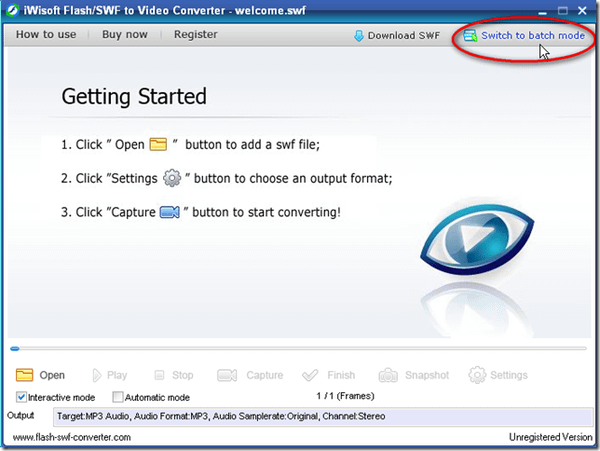Viewport: 600px width, 451px height.
Task: Click the Getting Started heading
Action: click(134, 96)
